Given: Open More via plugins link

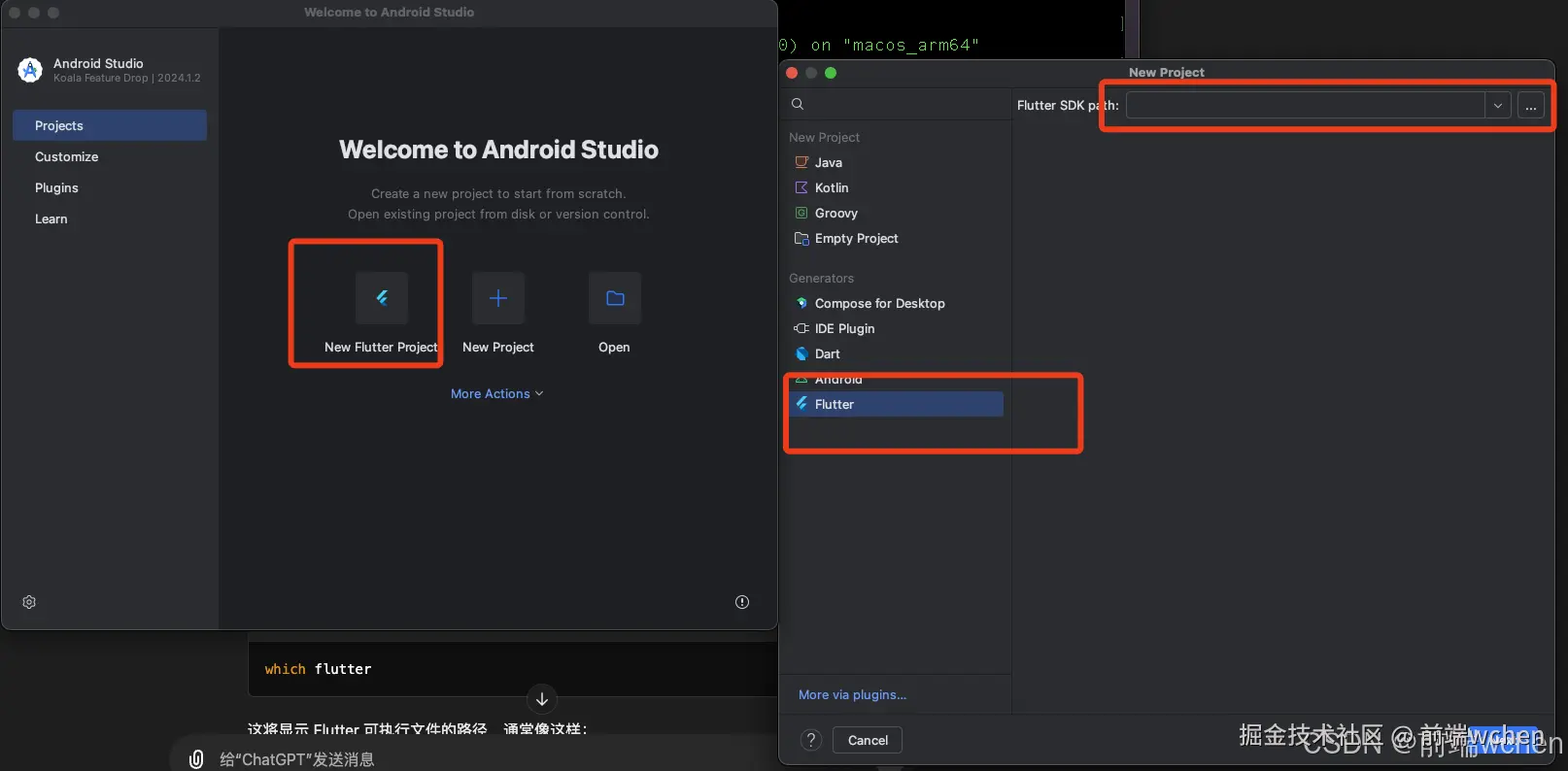Looking at the screenshot, I should pyautogui.click(x=852, y=694).
